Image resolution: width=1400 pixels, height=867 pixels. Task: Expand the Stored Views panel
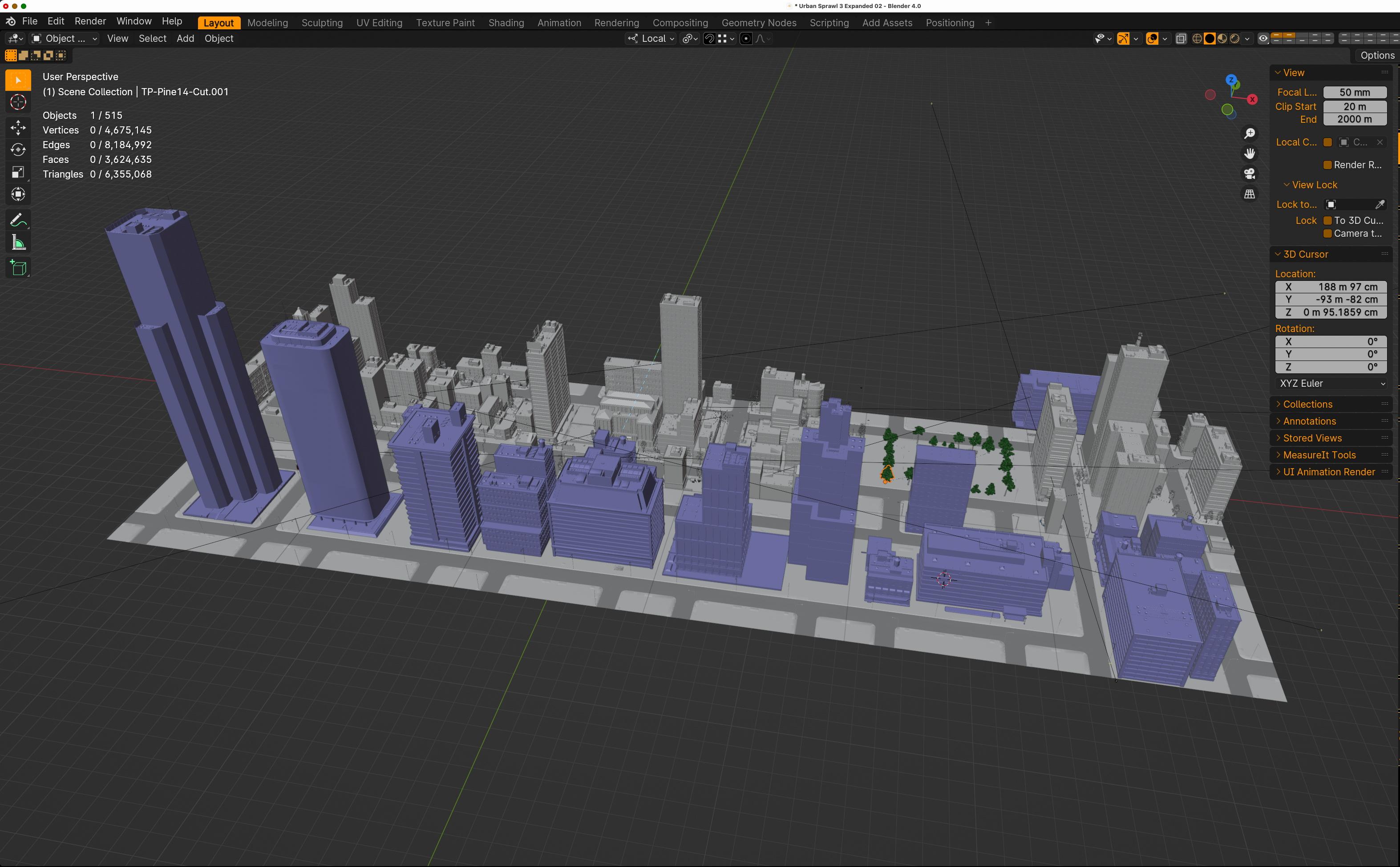click(x=1312, y=438)
